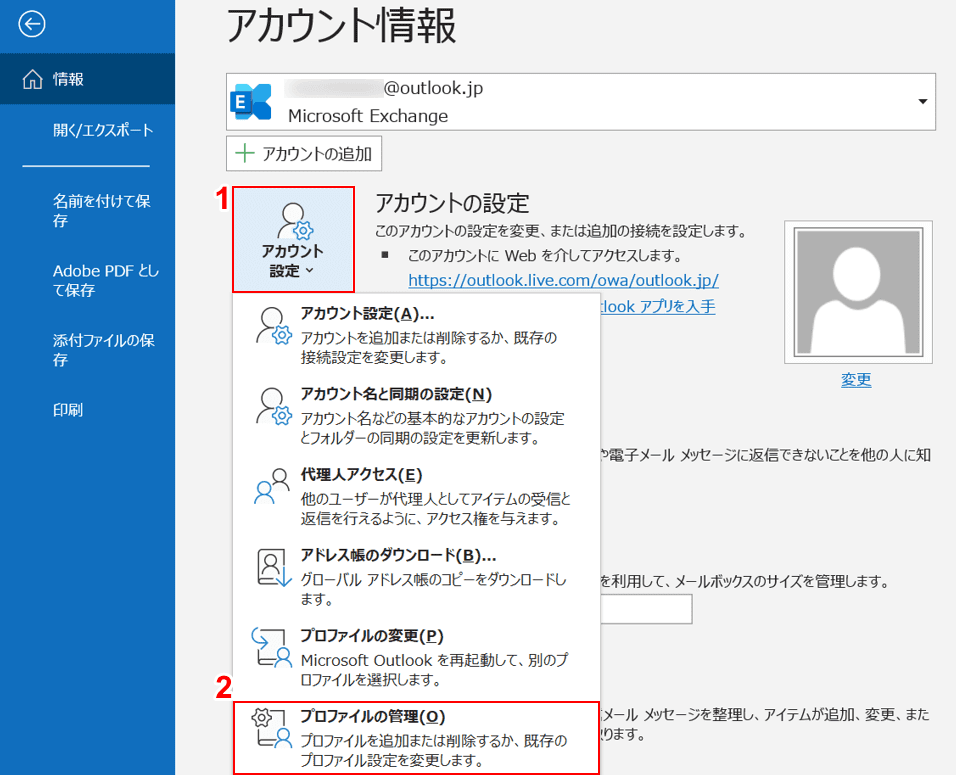Click the two-person 代理人アクセス icon
This screenshot has width=956, height=775.
click(271, 487)
